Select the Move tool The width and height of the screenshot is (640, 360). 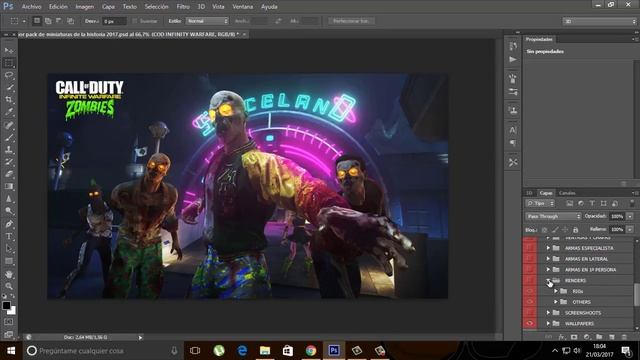(x=9, y=51)
